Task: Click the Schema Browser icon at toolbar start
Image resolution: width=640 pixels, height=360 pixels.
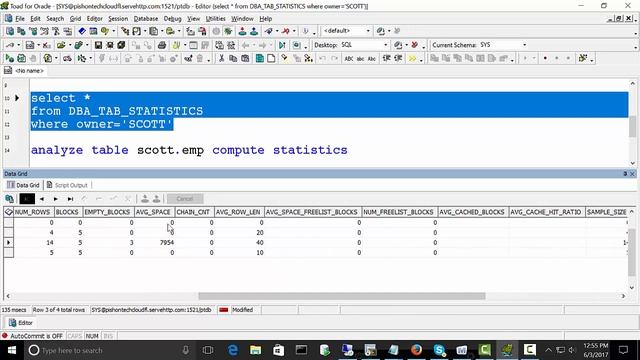Action: pyautogui.click(x=10, y=31)
